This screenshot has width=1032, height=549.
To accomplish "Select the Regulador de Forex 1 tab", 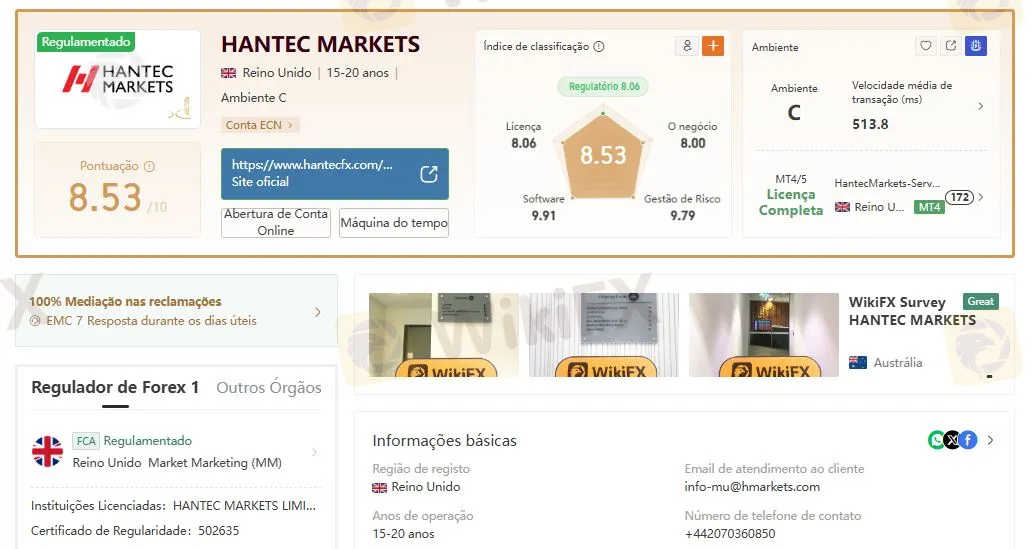I will [x=115, y=388].
